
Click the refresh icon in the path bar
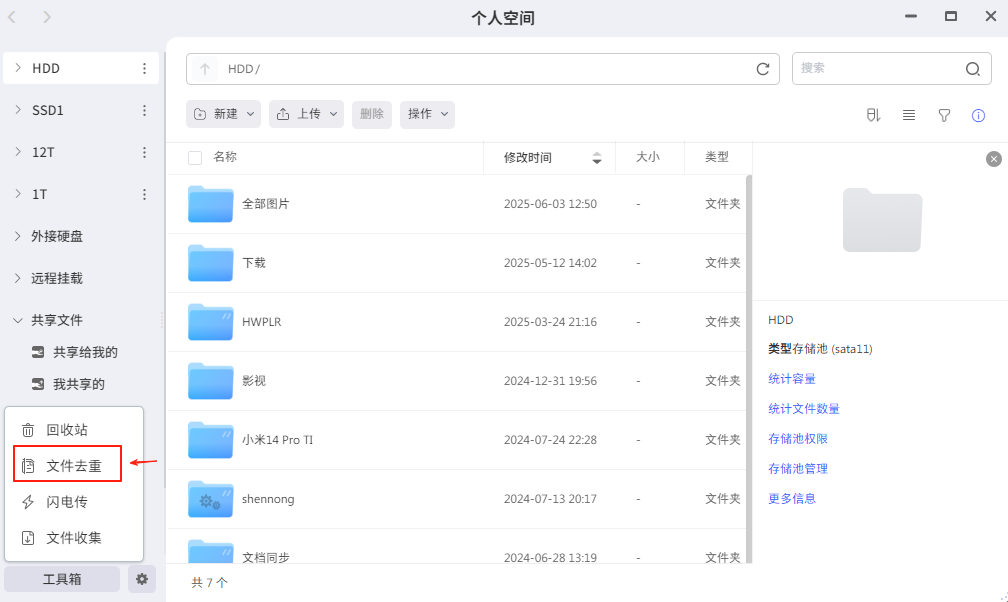point(763,69)
